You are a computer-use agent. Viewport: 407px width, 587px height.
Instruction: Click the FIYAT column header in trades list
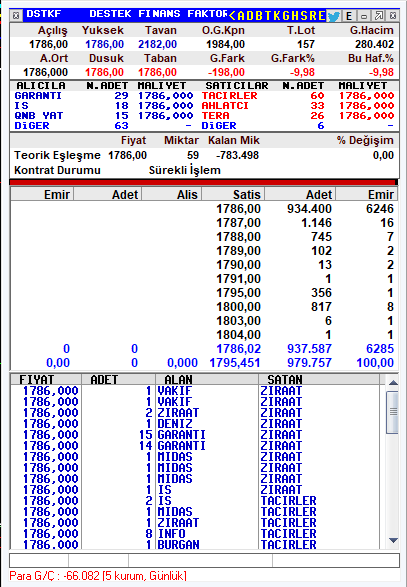[x=46, y=379]
